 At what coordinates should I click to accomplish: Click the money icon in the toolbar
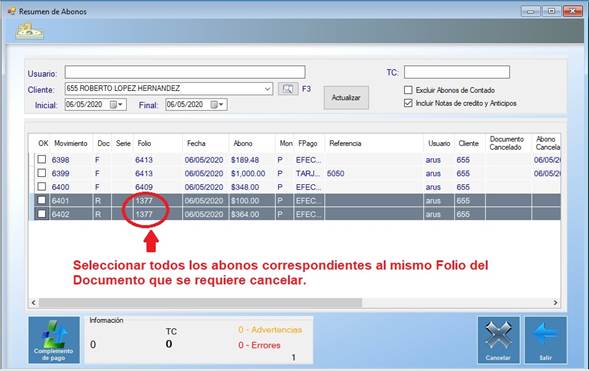coord(29,32)
